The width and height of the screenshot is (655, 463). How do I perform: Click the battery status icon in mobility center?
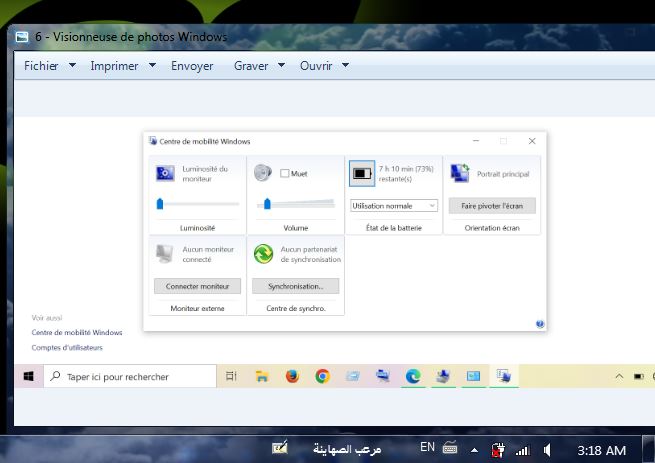[362, 173]
